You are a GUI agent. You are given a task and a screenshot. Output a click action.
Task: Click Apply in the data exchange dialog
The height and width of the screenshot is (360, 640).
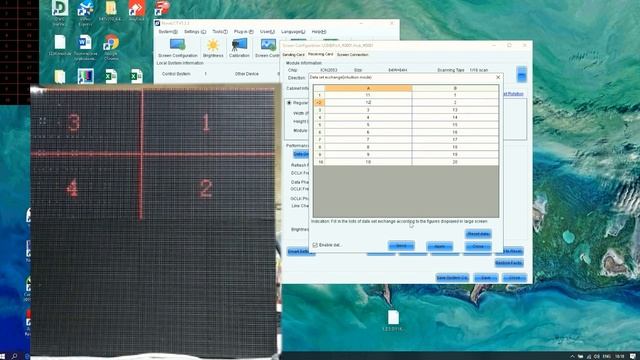click(x=440, y=247)
